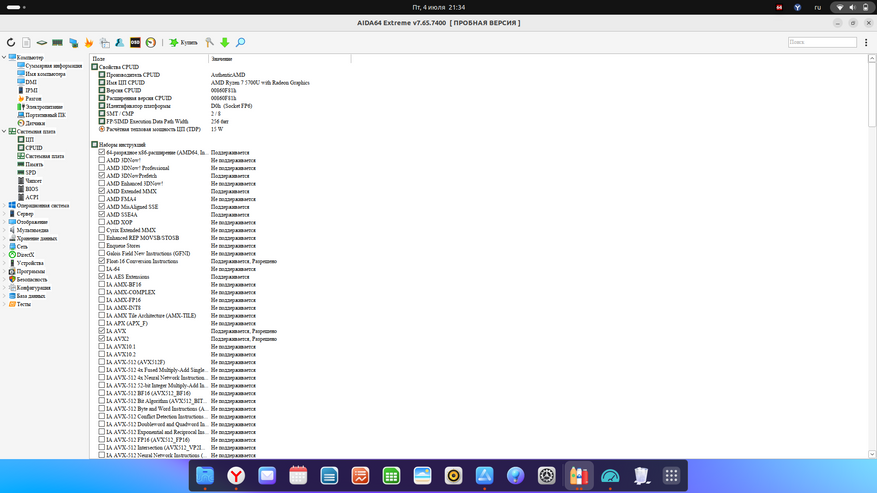Screen dimensions: 877x493
Task: Toggle the AMD 3DNowPrefetch checkbox
Action: (x=102, y=176)
